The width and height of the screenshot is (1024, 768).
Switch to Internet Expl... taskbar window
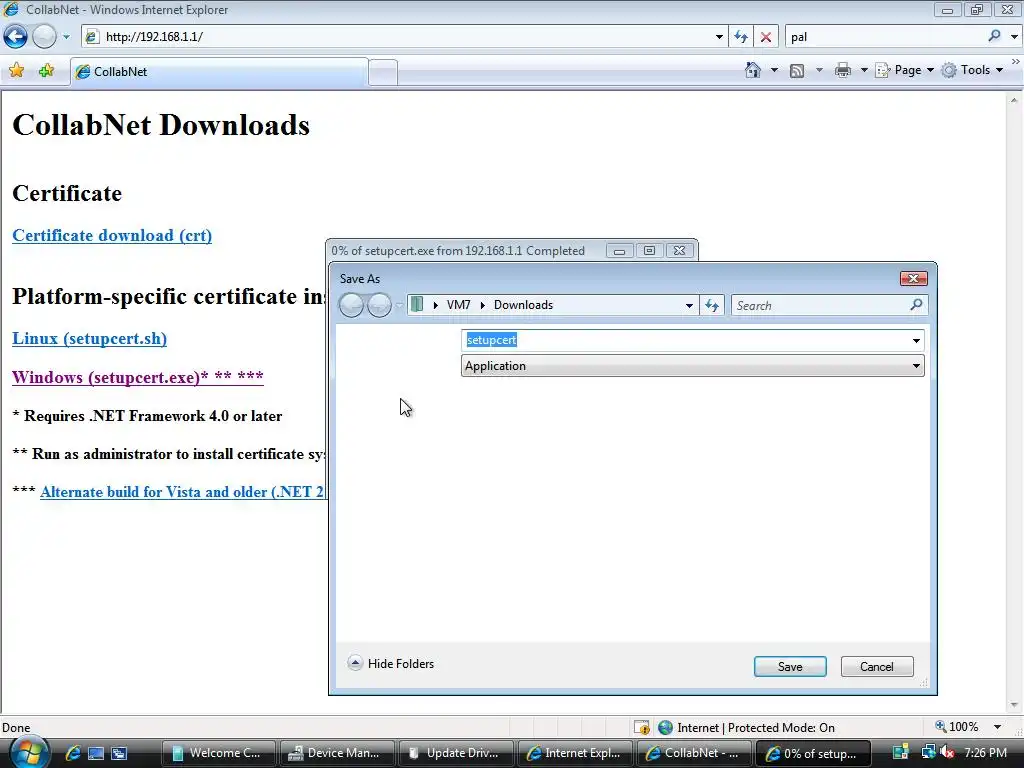pyautogui.click(x=575, y=753)
